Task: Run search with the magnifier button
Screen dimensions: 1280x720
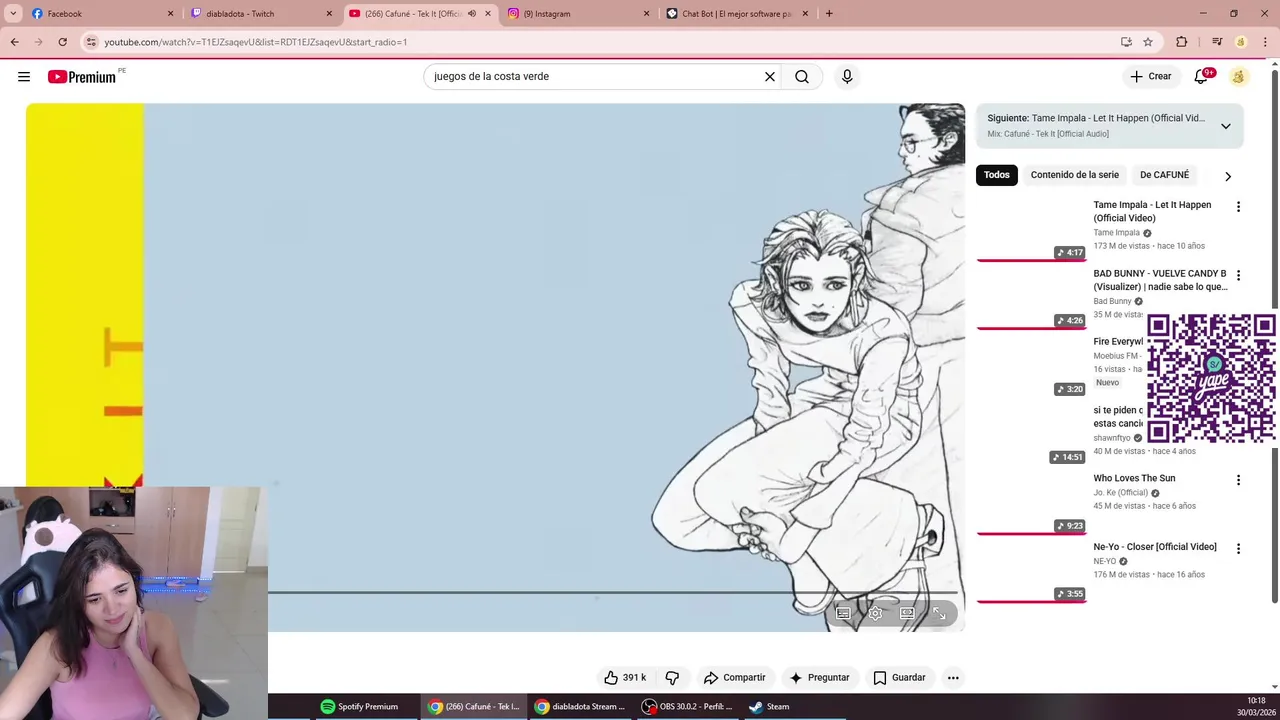Action: click(x=802, y=77)
